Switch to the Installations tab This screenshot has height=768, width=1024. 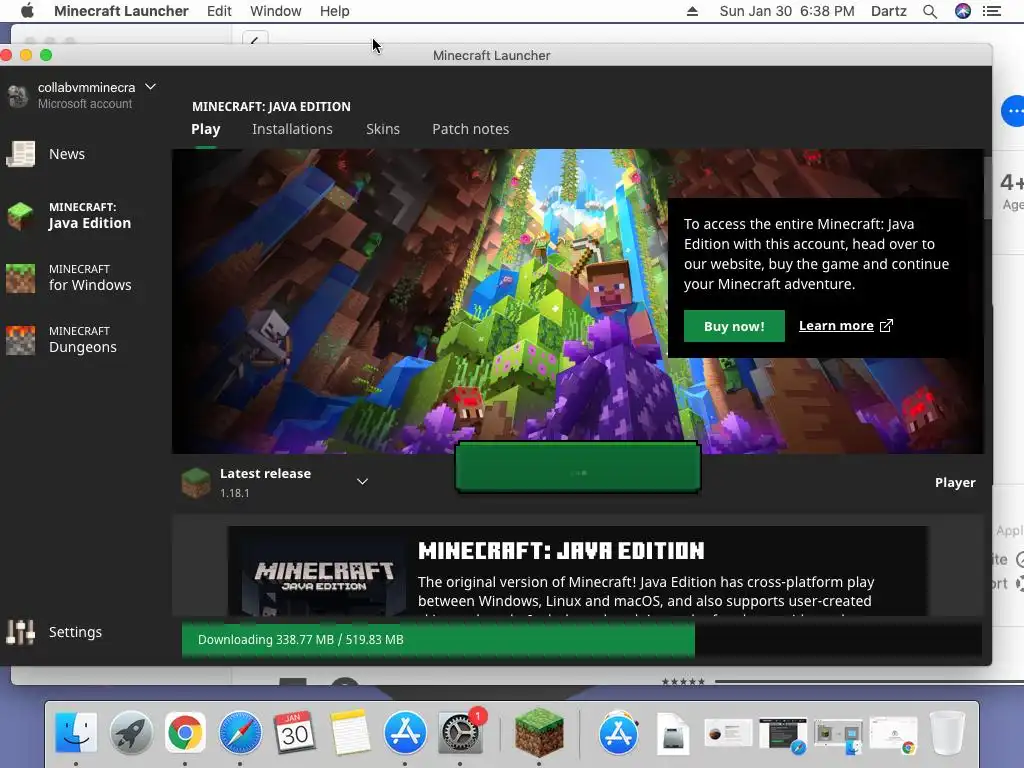292,129
